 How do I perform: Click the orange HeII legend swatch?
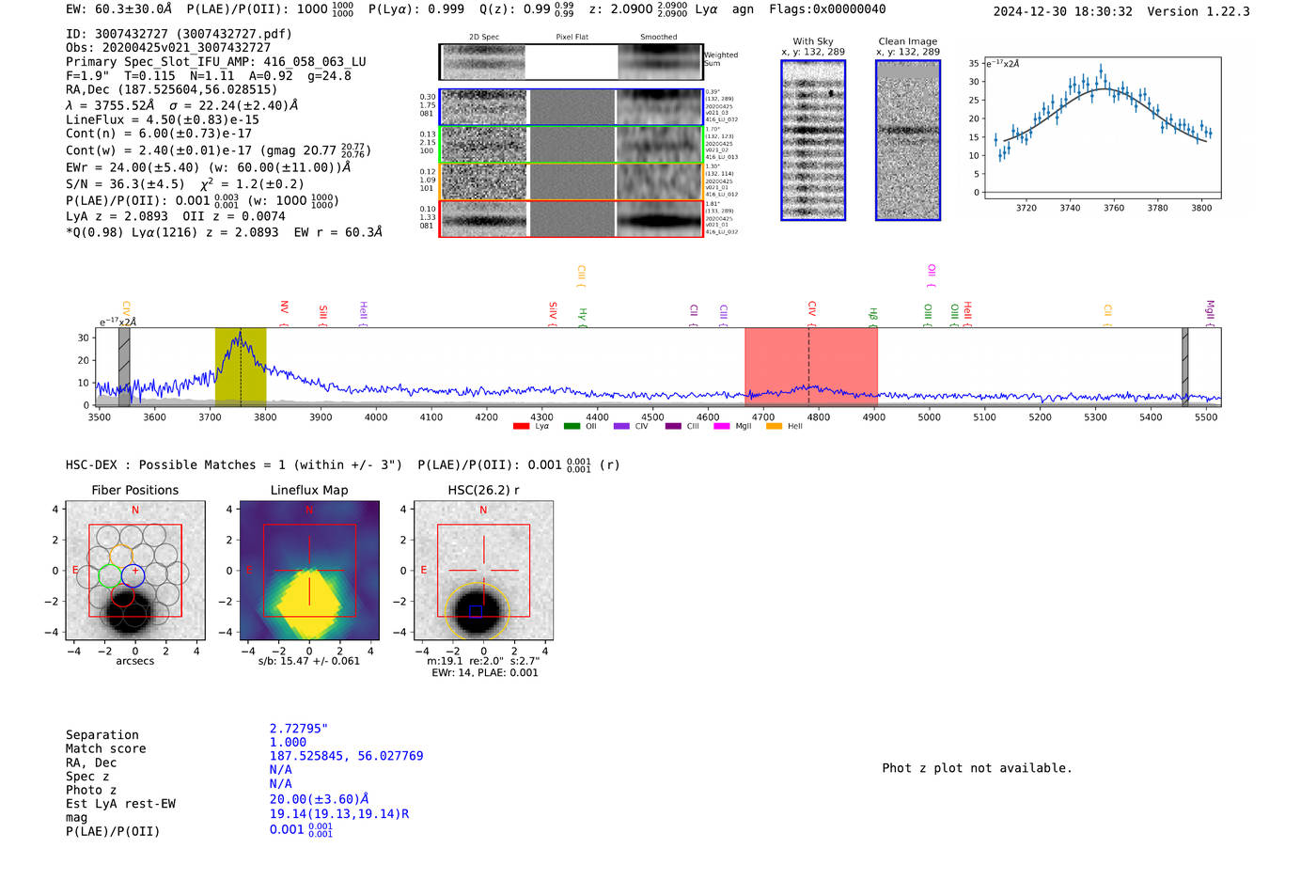pos(774,426)
